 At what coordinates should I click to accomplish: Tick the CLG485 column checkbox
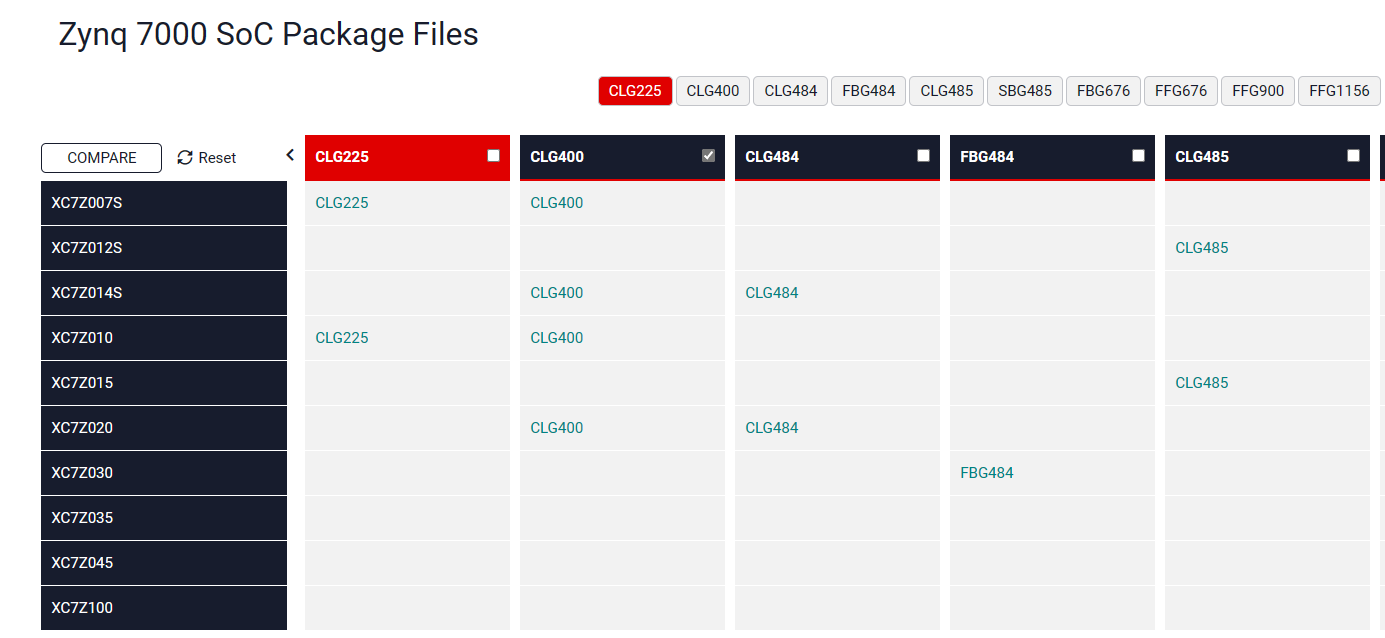coord(1353,155)
